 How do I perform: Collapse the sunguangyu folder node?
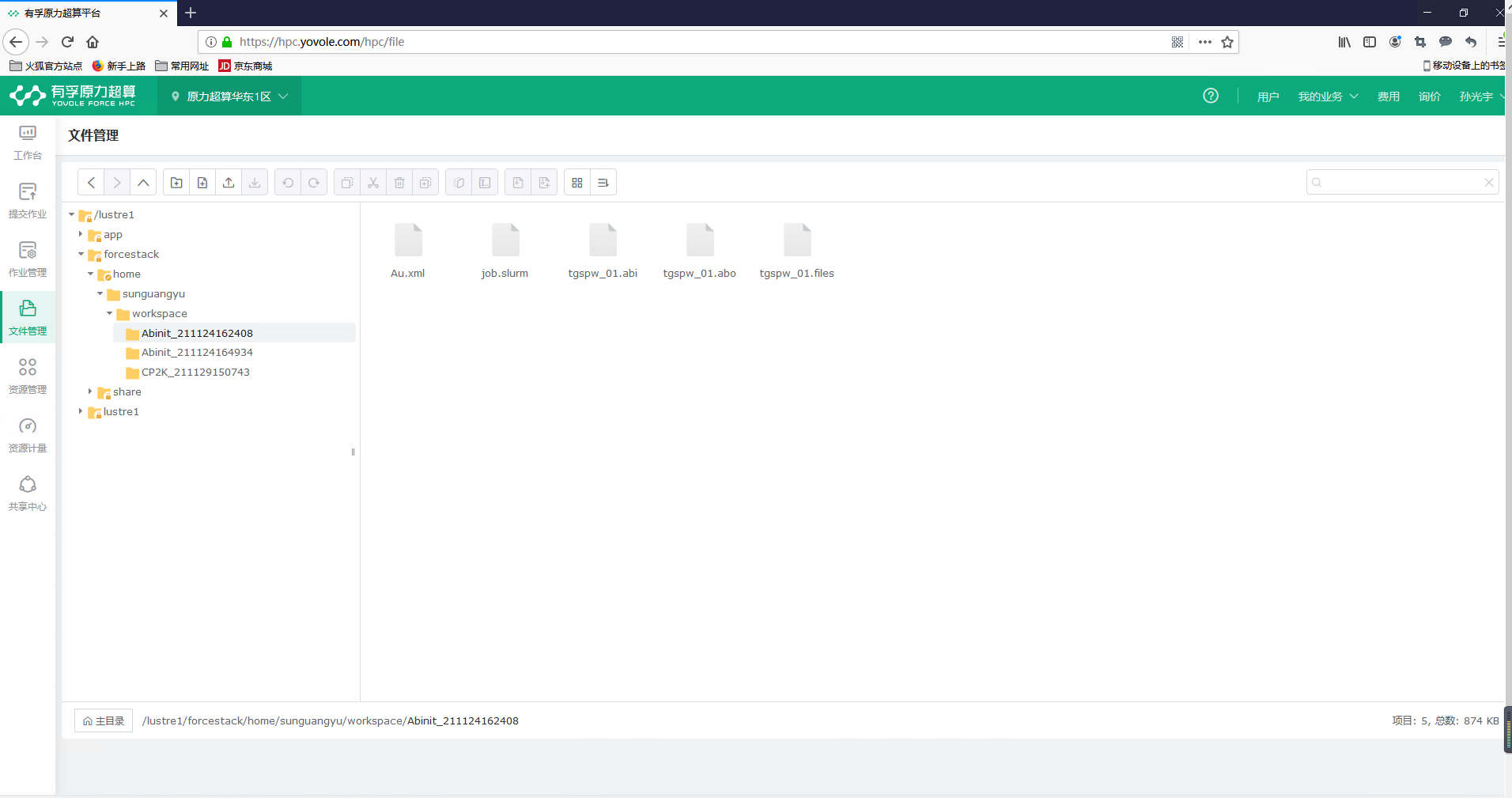coord(100,293)
